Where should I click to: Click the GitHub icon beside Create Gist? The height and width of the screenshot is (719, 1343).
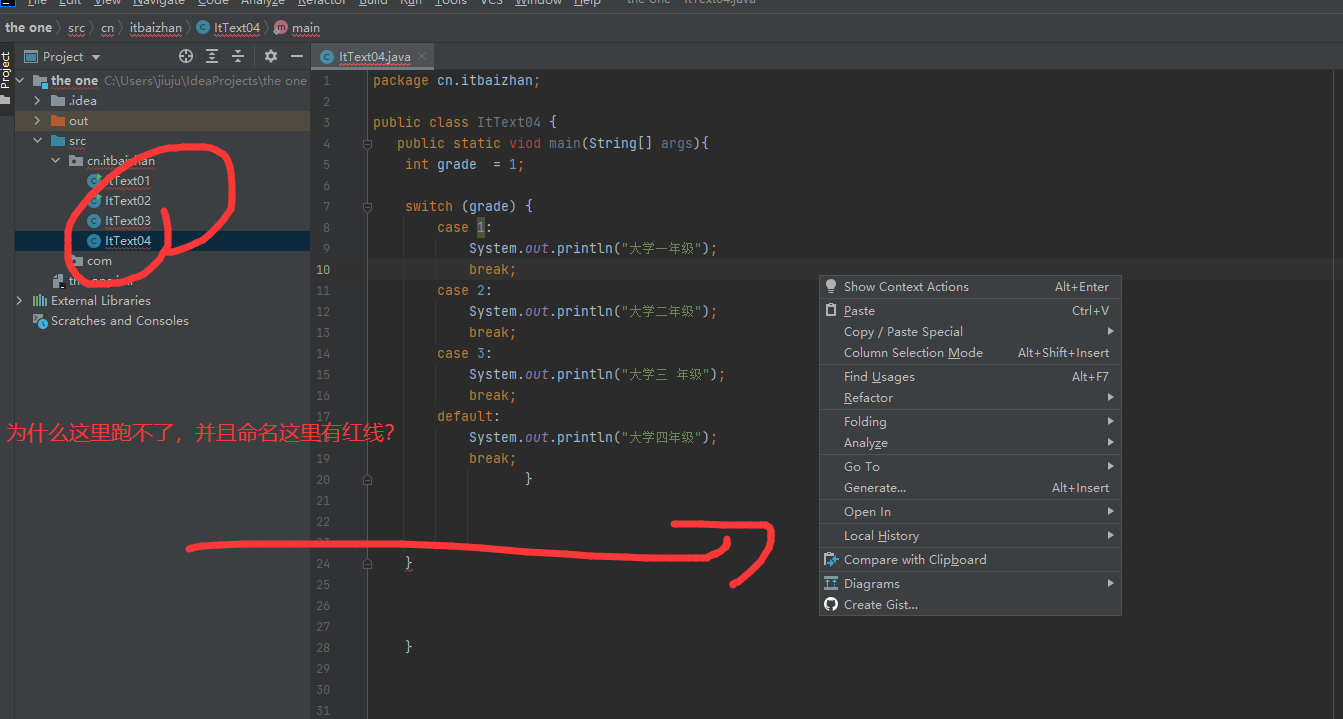coord(830,604)
